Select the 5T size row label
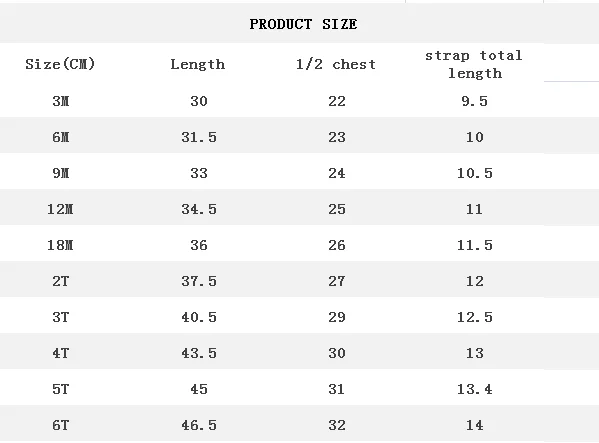599x443 pixels. 61,389
